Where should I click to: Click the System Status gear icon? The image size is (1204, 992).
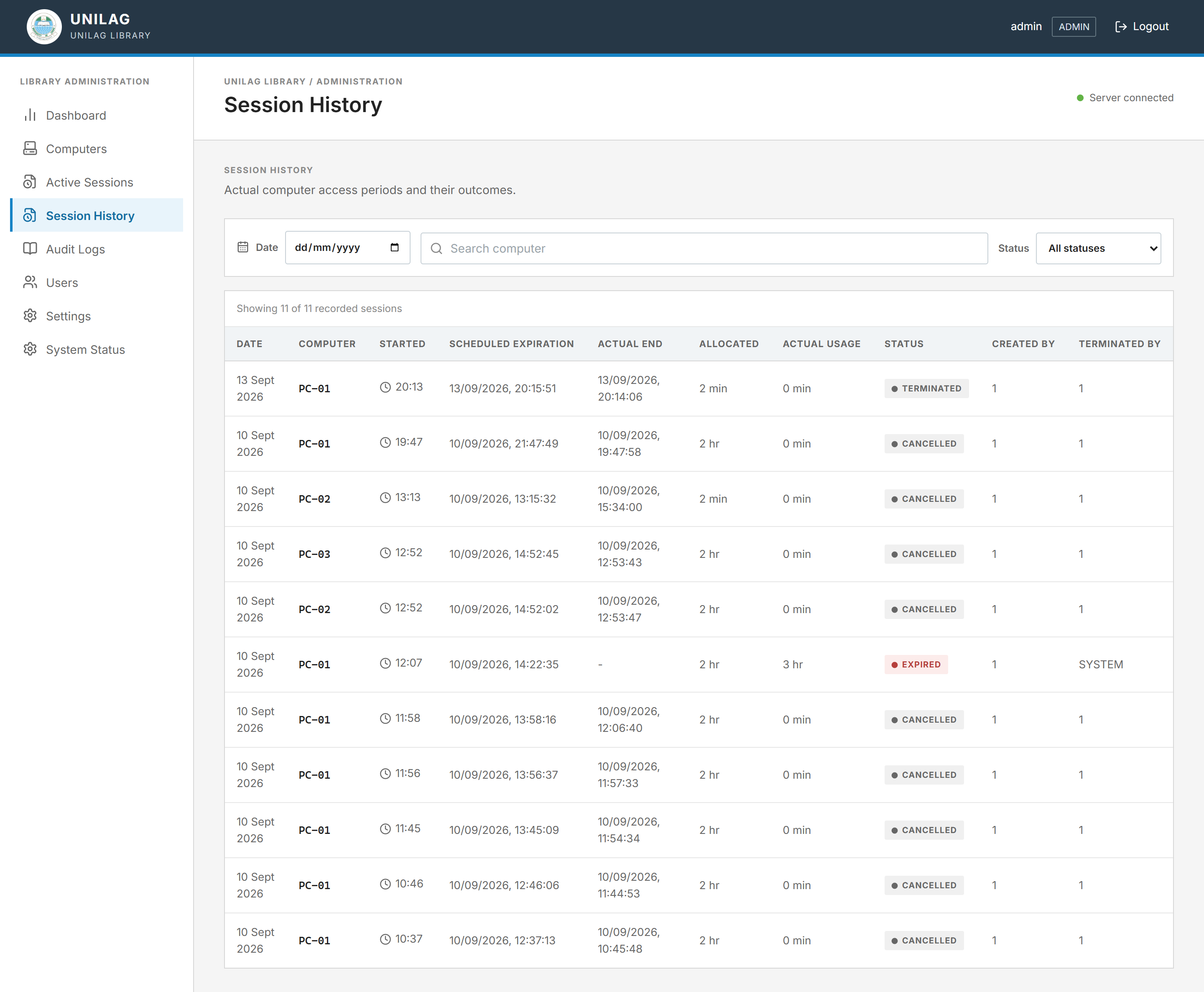[x=30, y=349]
